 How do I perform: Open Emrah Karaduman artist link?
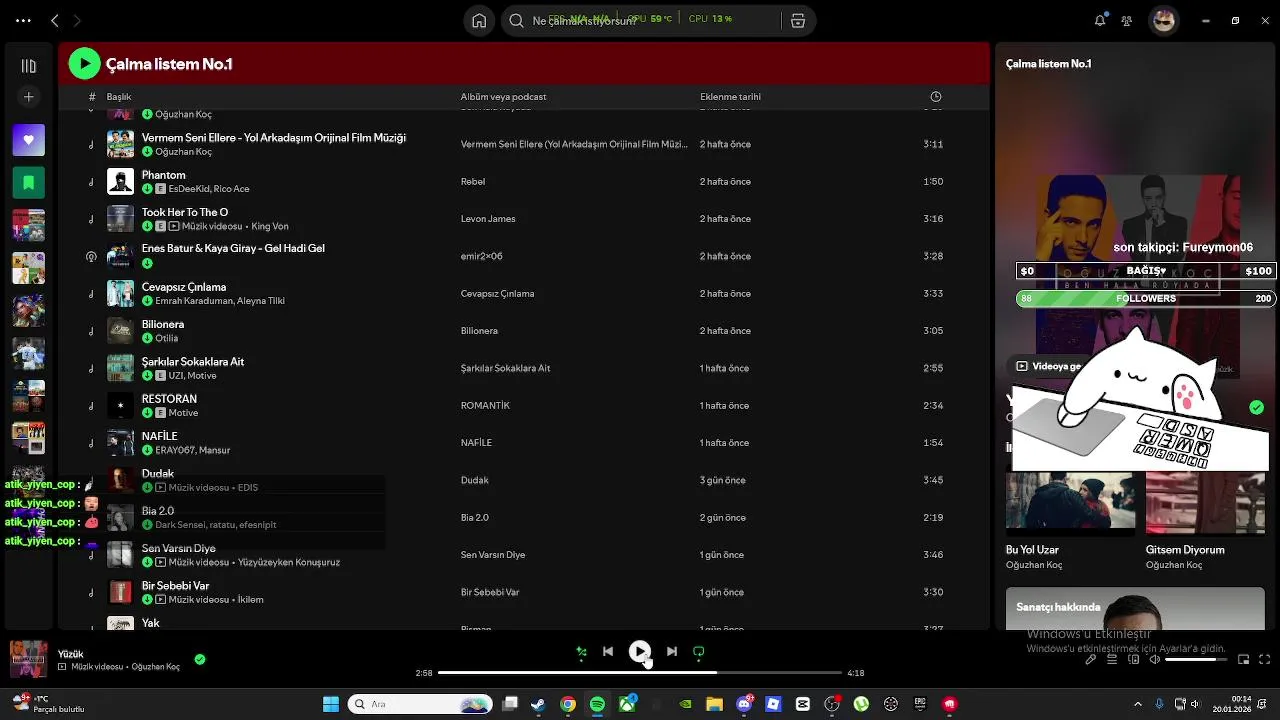(192, 301)
